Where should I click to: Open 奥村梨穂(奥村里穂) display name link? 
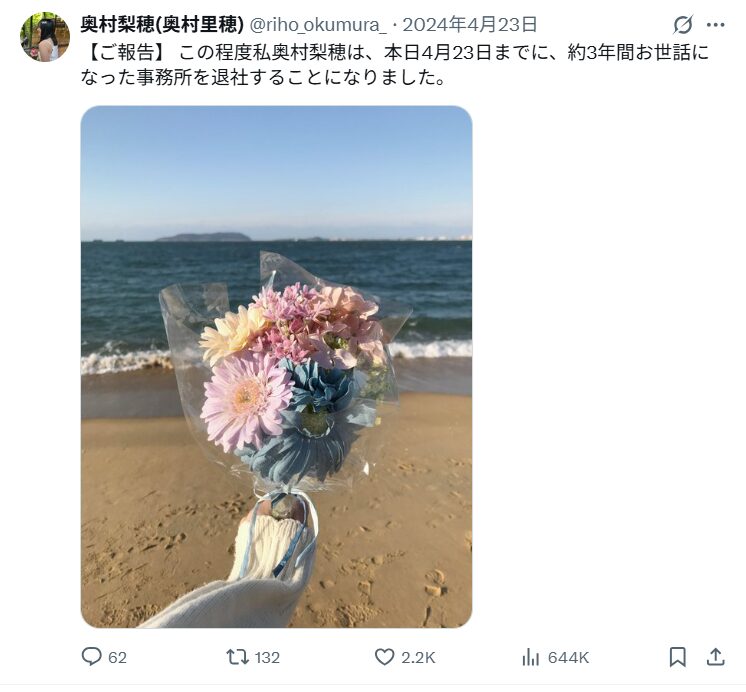tap(162, 25)
